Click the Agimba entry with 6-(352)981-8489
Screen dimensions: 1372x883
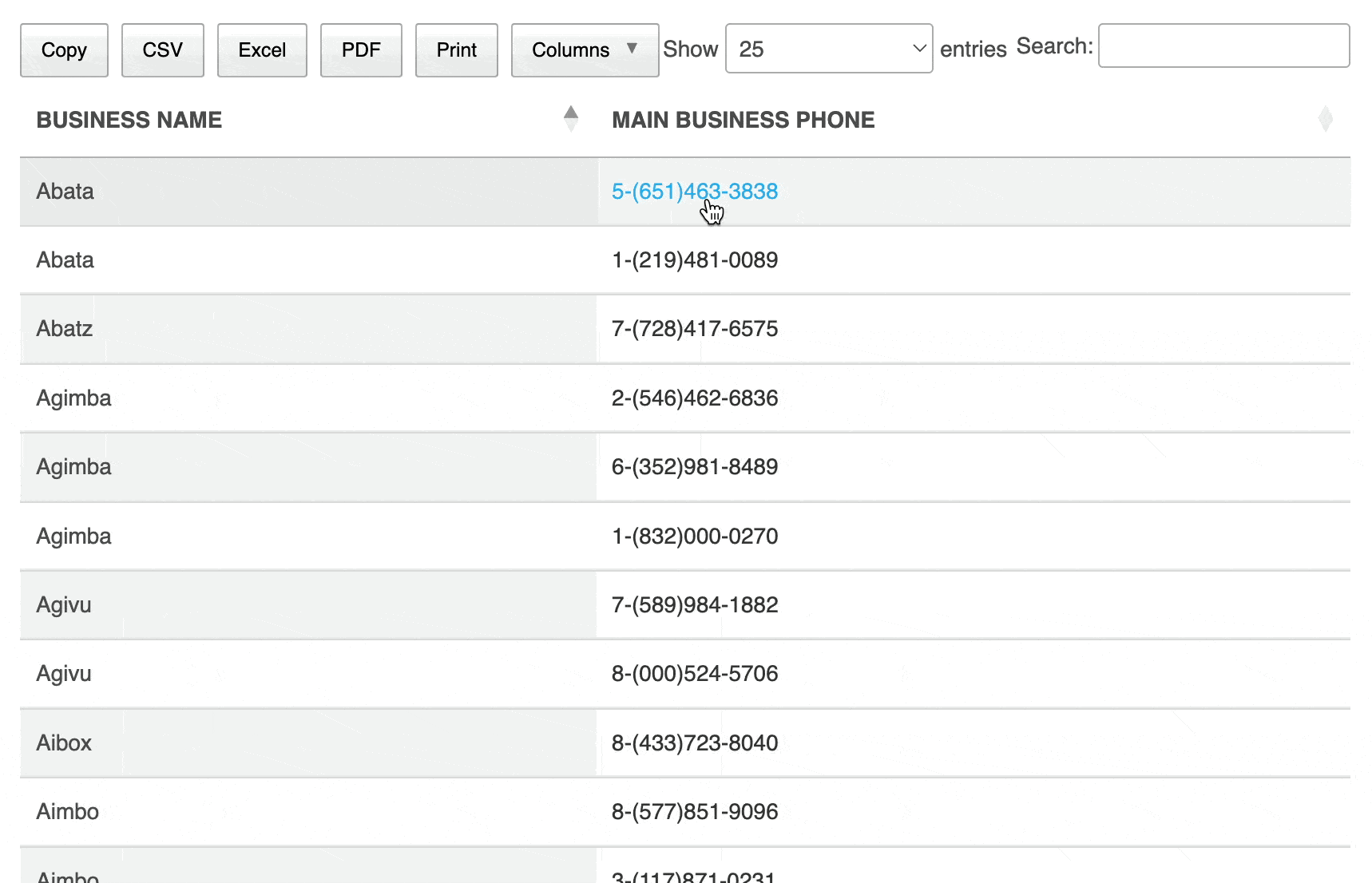pos(694,467)
